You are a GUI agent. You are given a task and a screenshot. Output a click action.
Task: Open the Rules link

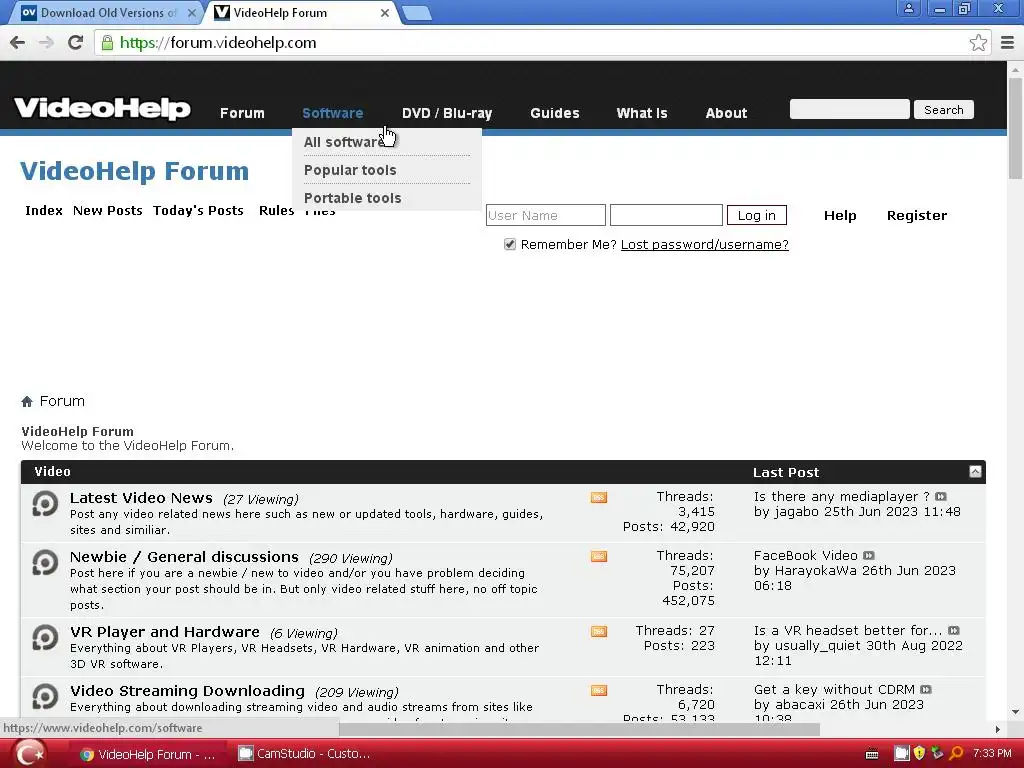(276, 210)
